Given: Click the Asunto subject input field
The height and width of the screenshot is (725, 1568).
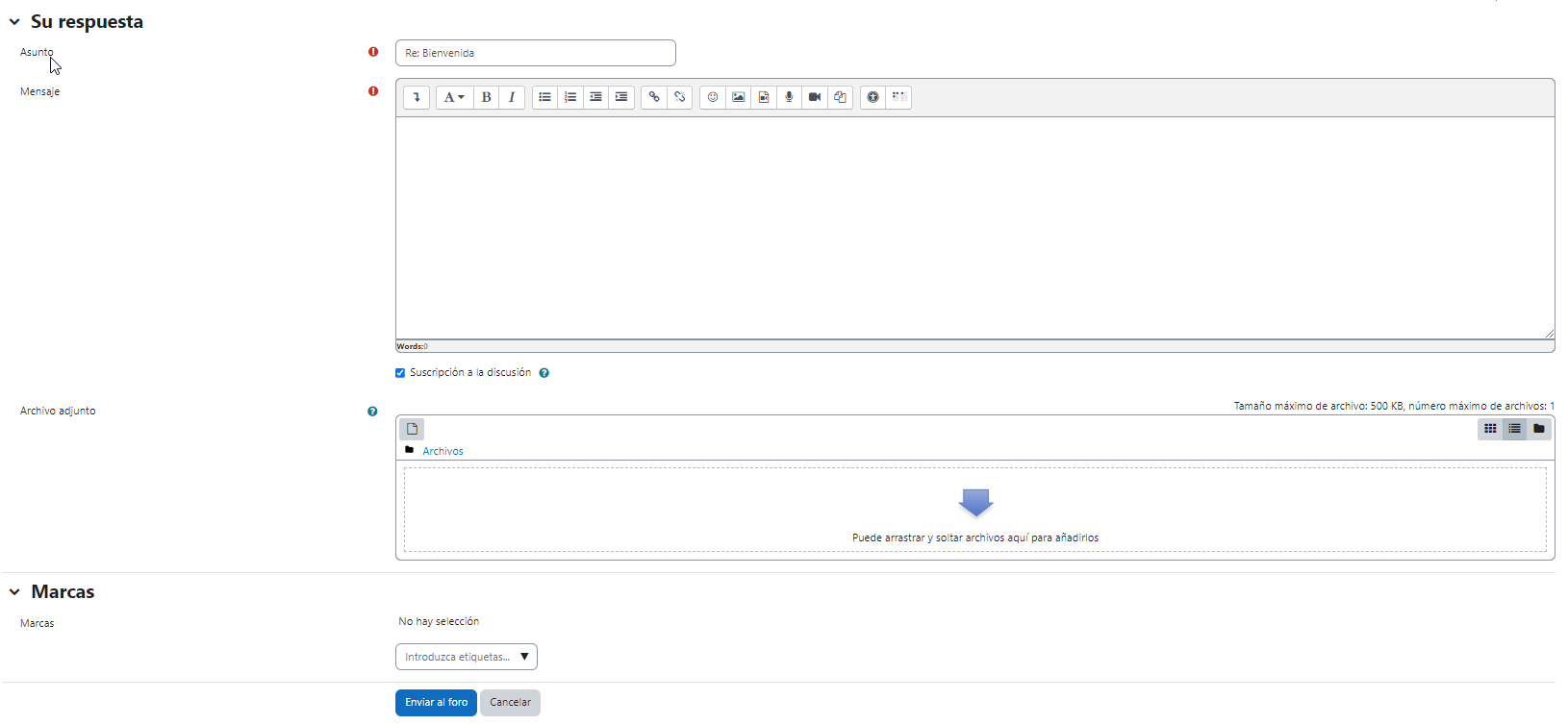Looking at the screenshot, I should point(535,53).
